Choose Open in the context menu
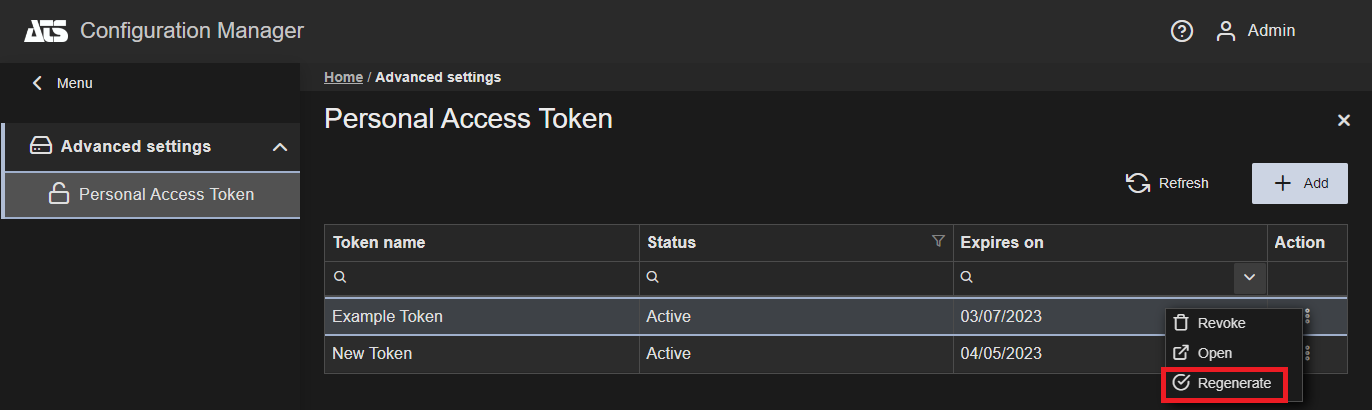 [1214, 353]
